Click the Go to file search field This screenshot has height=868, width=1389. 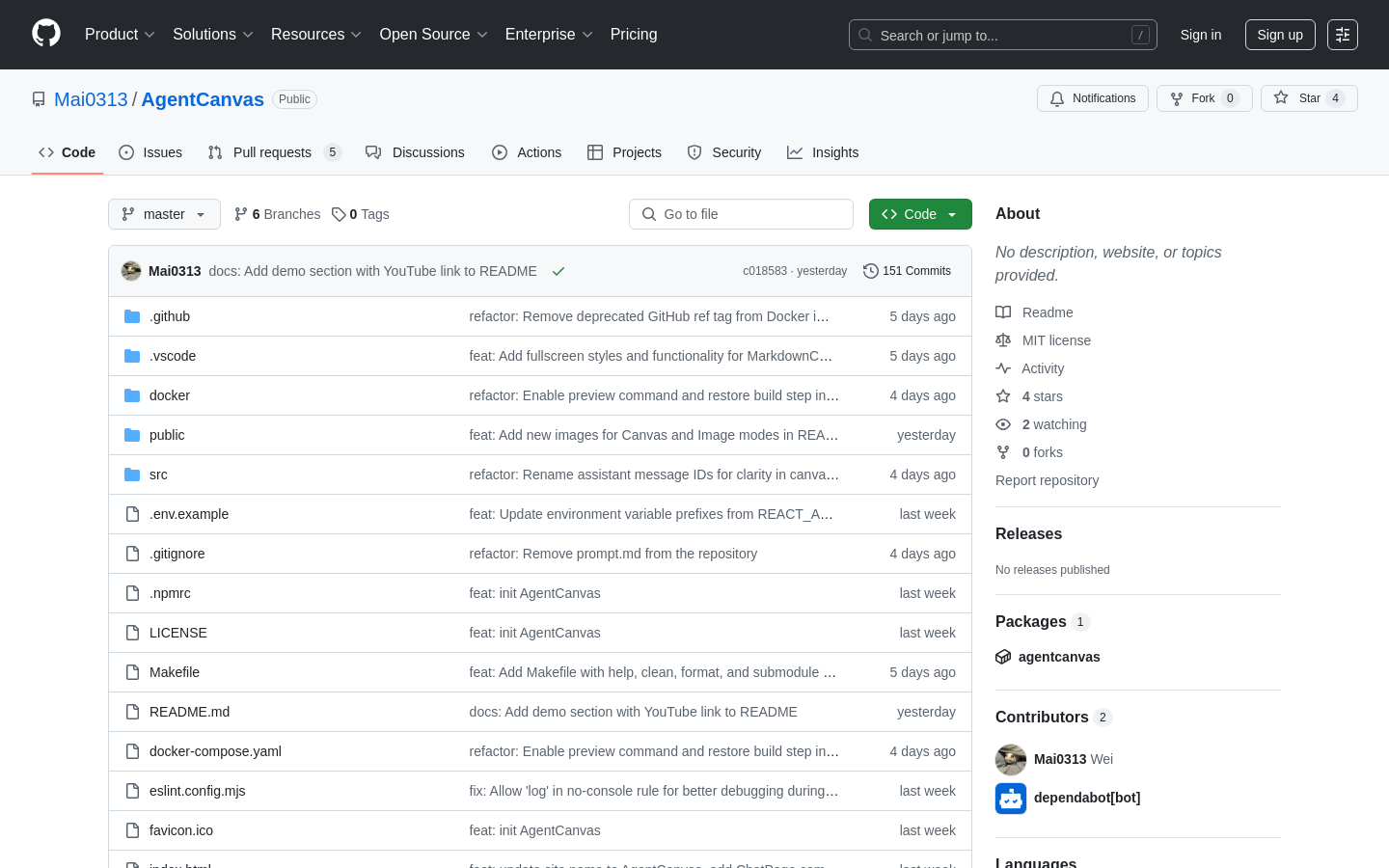click(x=741, y=214)
